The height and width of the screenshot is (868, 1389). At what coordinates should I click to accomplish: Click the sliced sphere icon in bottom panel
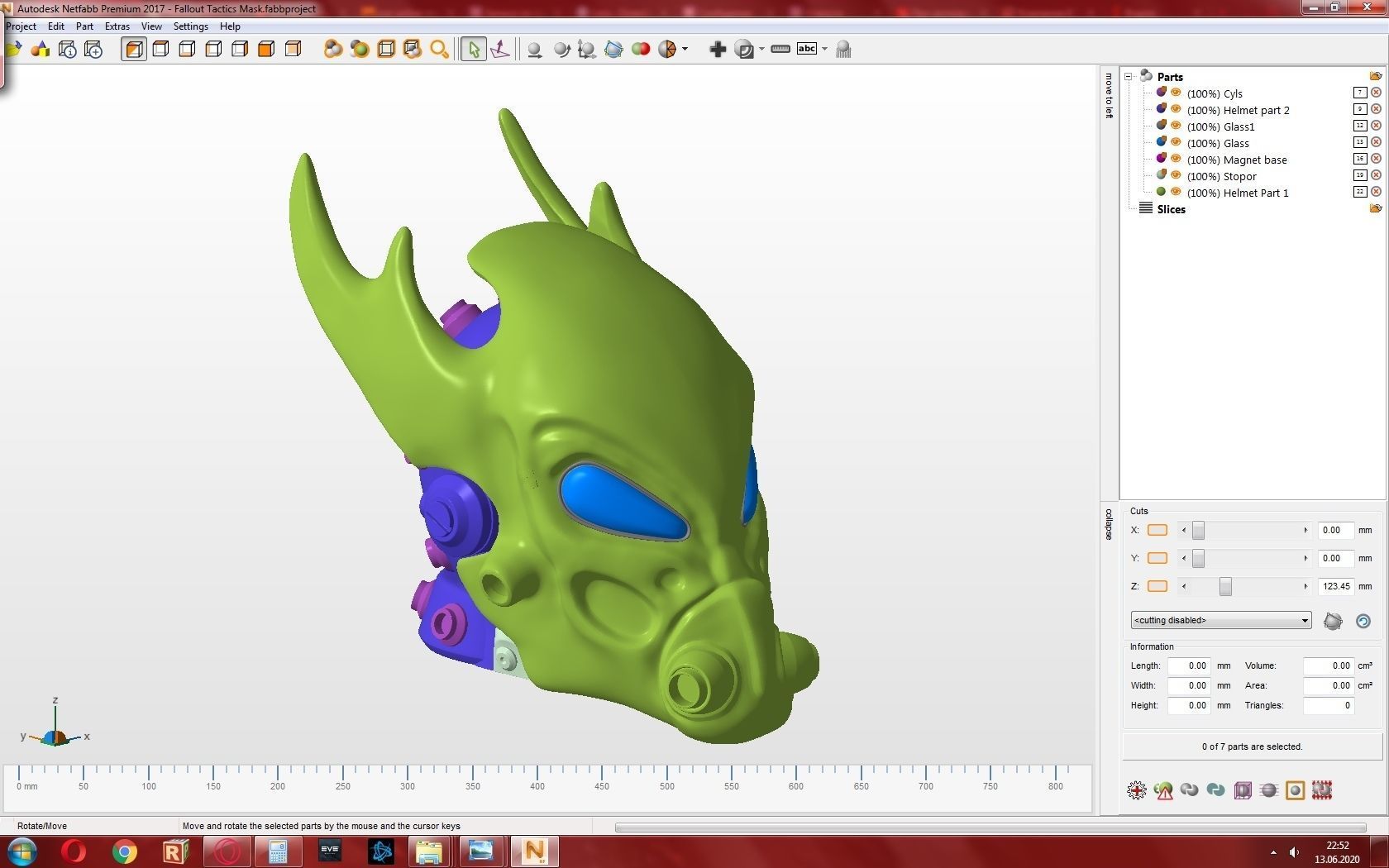pyautogui.click(x=1269, y=790)
